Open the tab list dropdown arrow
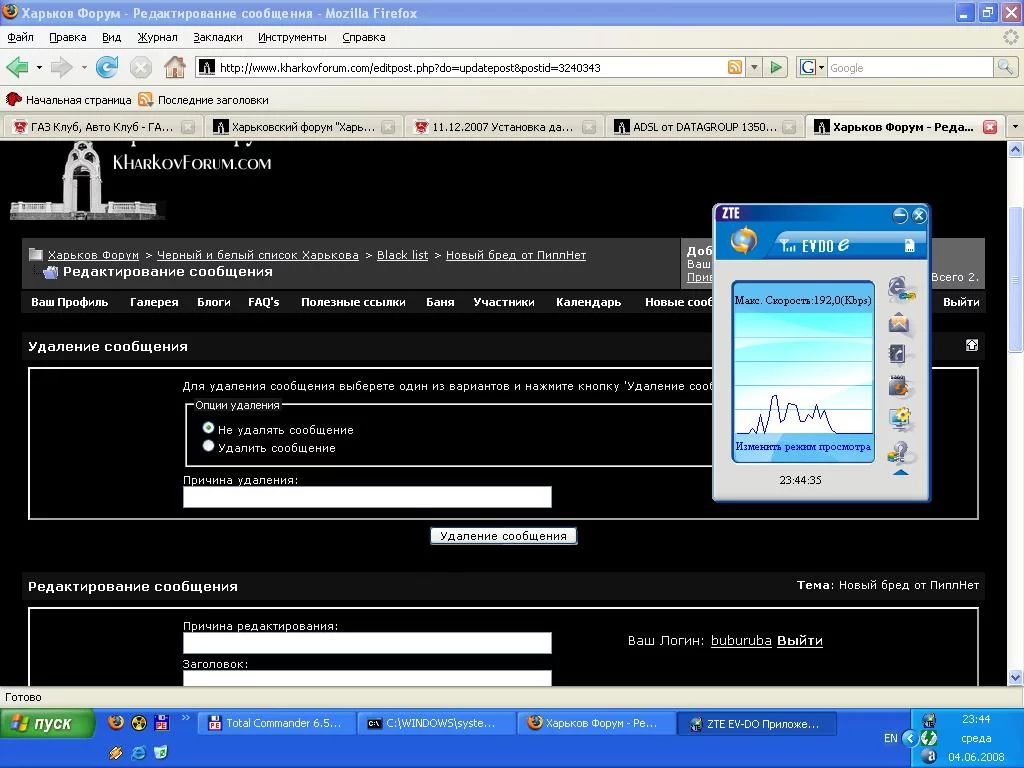 [1014, 127]
